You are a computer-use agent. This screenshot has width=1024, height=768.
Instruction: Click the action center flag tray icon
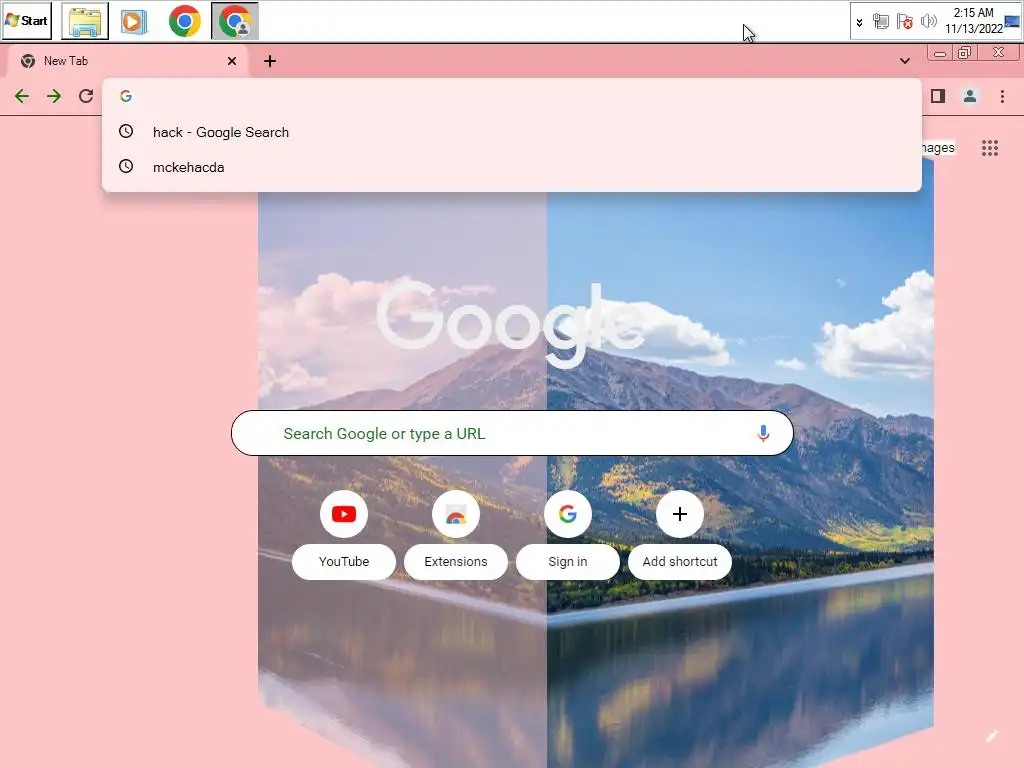pos(904,22)
